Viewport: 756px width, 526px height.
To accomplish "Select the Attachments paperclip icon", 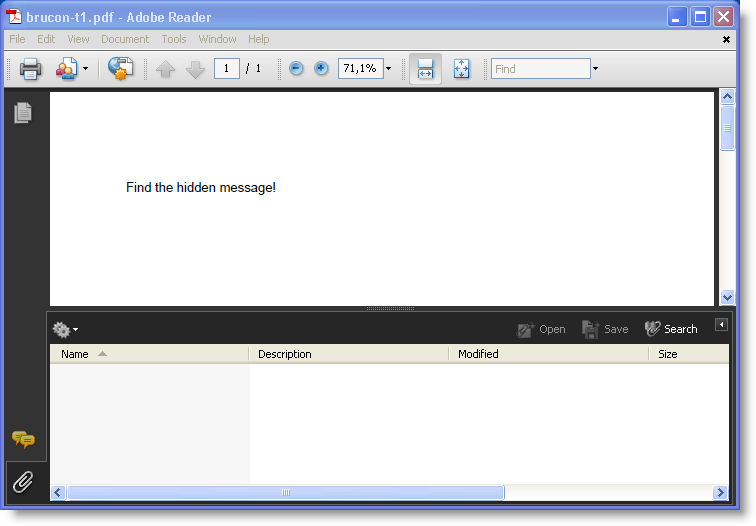I will tap(23, 482).
